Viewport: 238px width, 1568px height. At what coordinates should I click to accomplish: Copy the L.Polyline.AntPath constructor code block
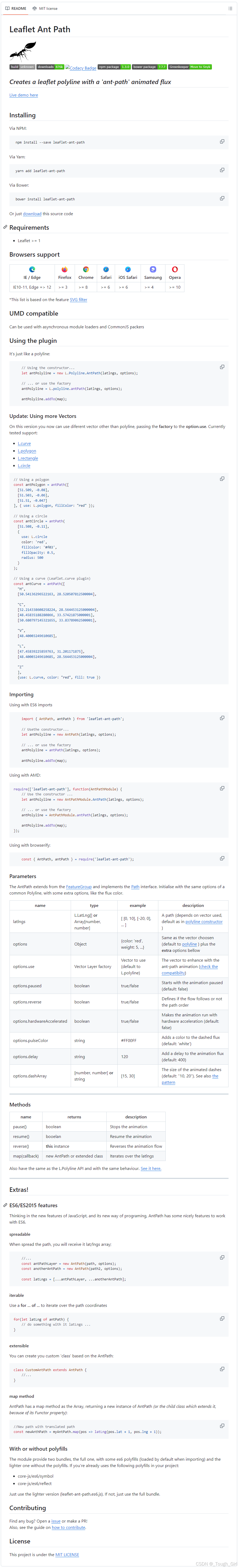(222, 367)
